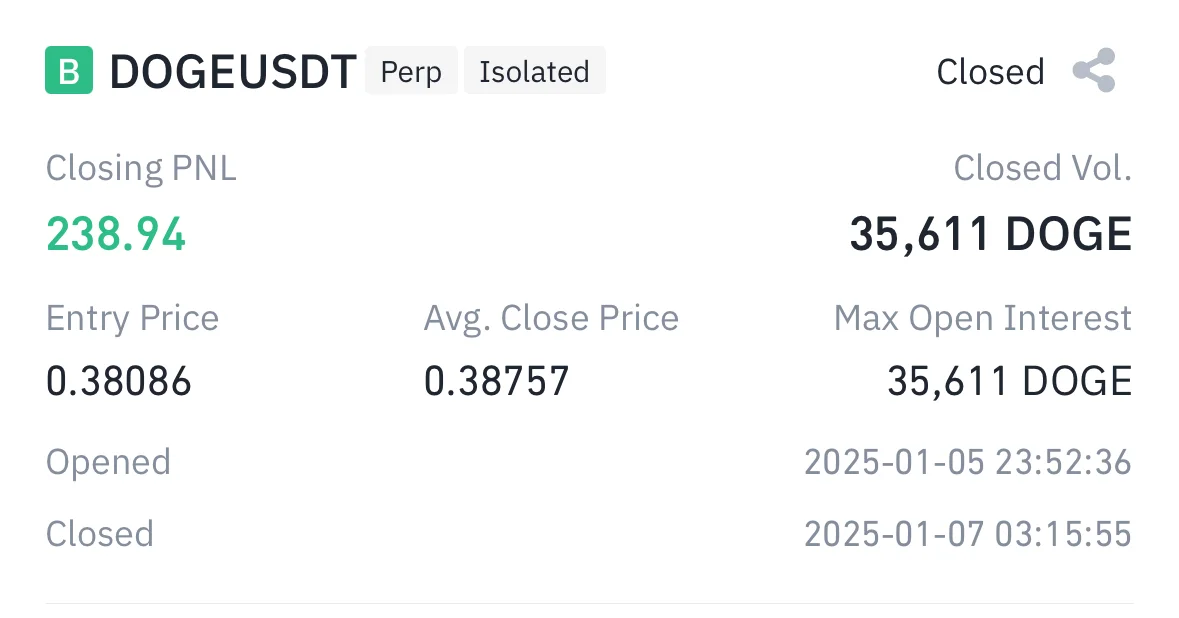Click the Closing PNL label
1179x618 pixels.
[x=141, y=168]
